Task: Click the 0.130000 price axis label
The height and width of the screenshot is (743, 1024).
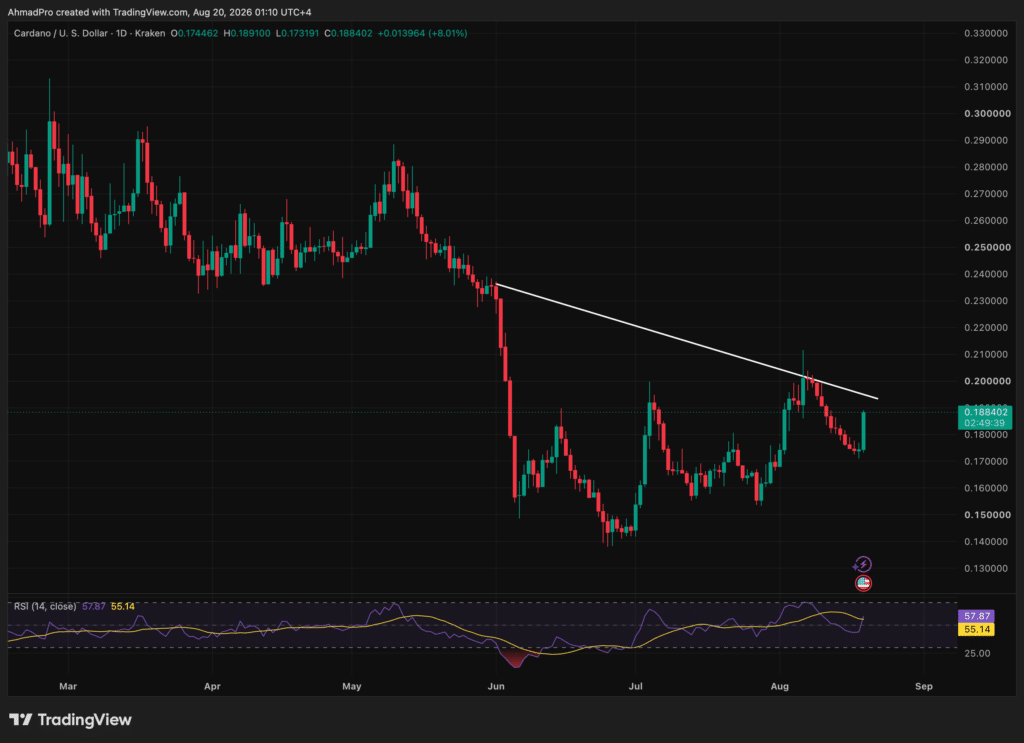Action: (985, 569)
